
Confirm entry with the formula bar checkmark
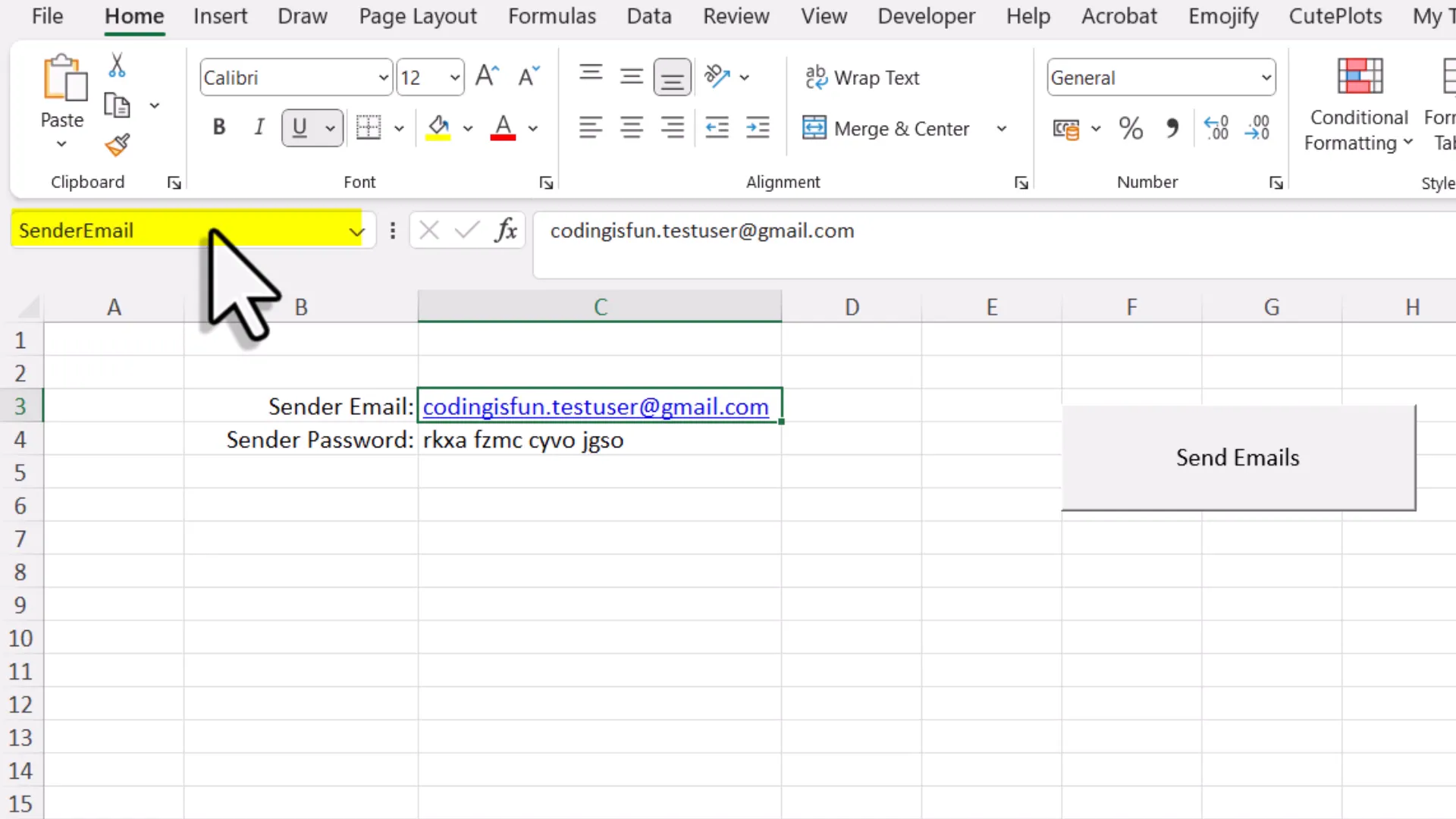(x=466, y=231)
